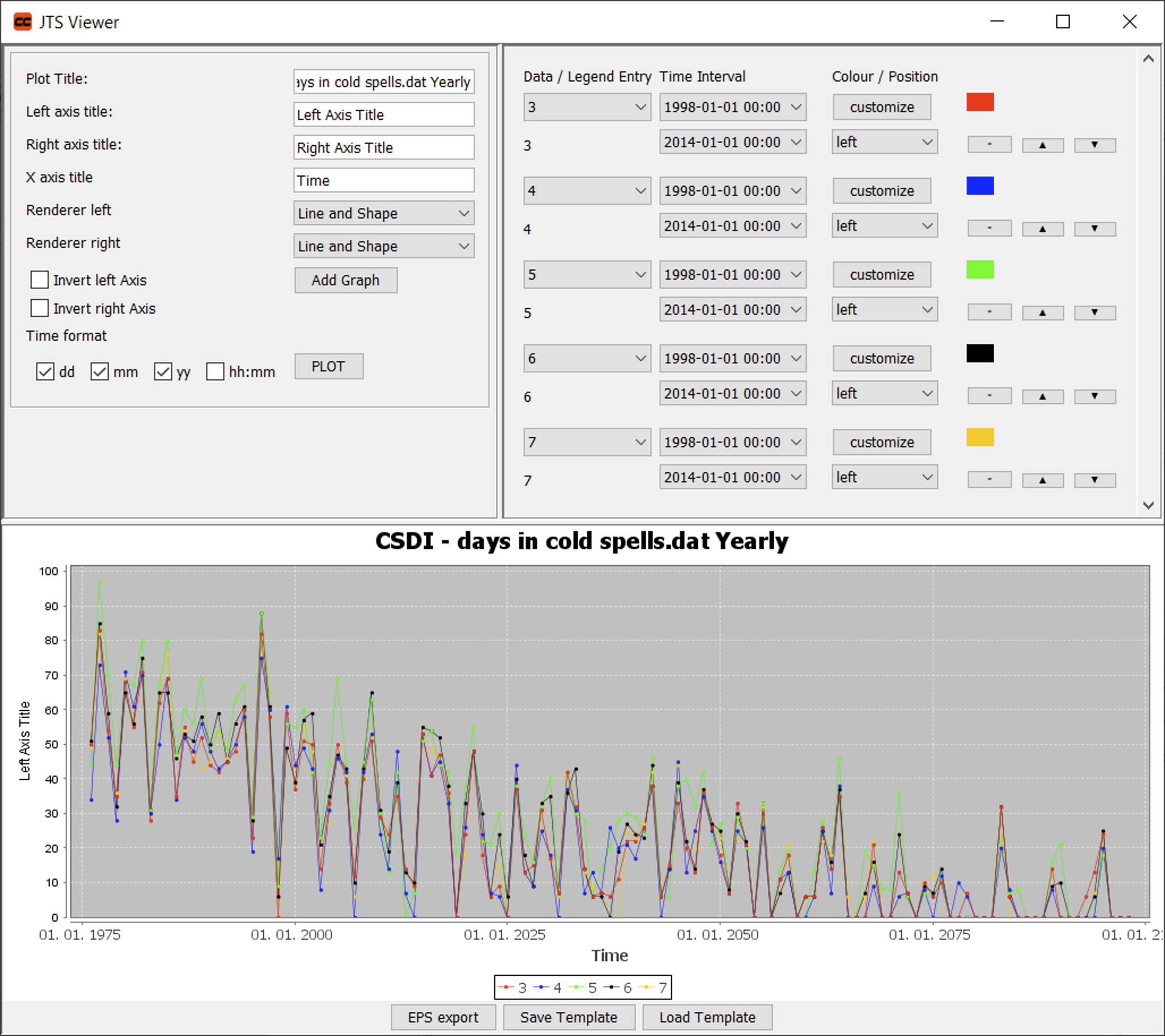Enable Invert right Axis checkbox
Screen dimensions: 1165x1036
pos(40,309)
